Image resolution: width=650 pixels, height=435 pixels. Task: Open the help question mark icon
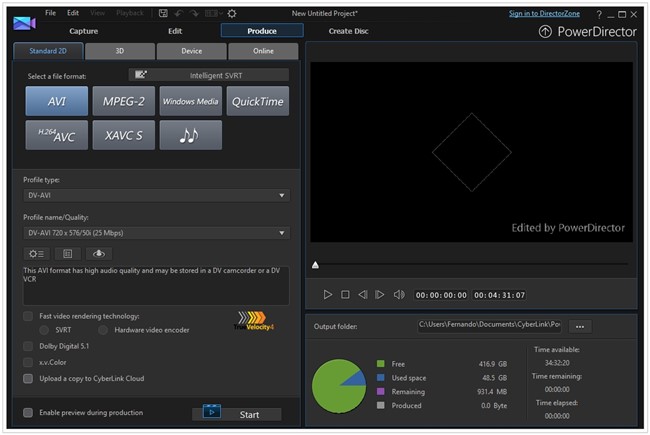click(x=599, y=15)
